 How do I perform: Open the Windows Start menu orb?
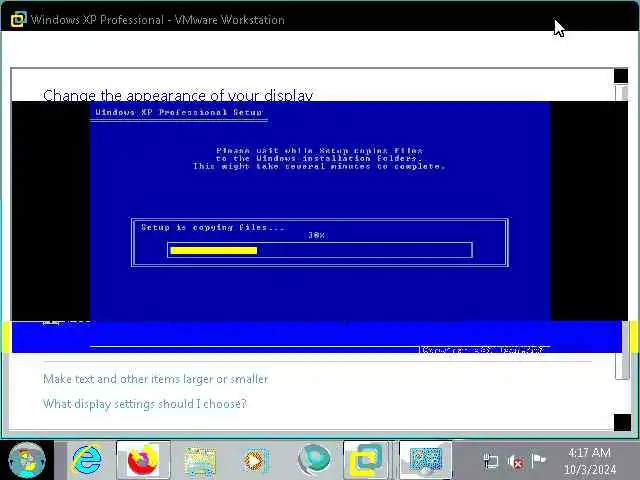point(27,460)
